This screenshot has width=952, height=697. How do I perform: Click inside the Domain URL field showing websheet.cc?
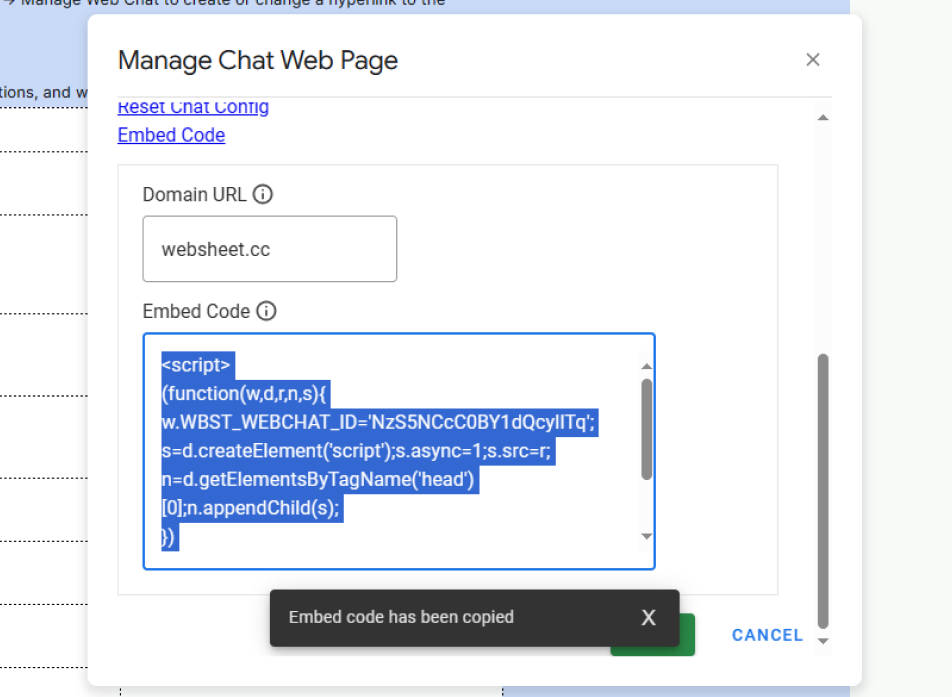(x=268, y=248)
